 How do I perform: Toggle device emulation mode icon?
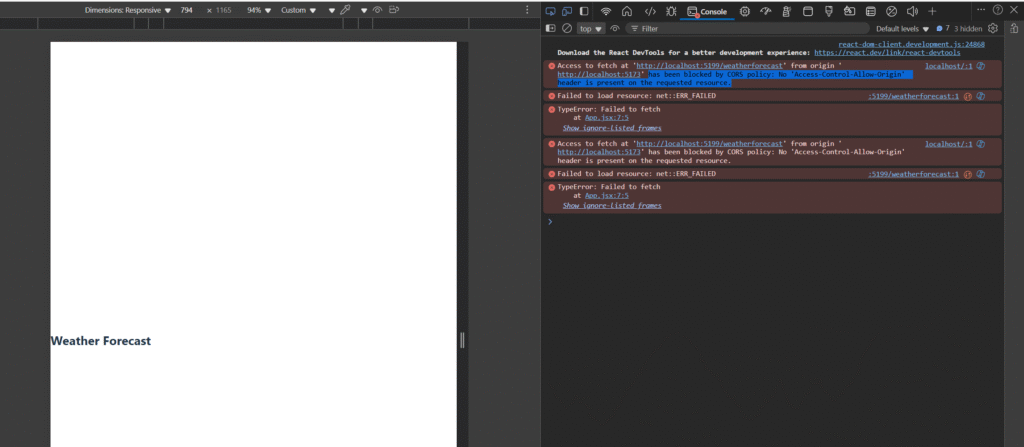(x=567, y=11)
